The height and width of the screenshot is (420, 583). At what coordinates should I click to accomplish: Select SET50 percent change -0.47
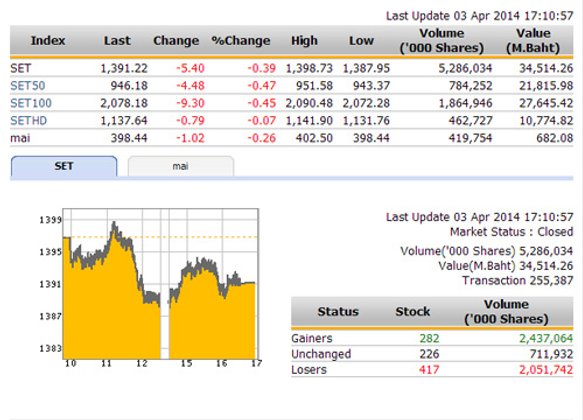[x=262, y=86]
